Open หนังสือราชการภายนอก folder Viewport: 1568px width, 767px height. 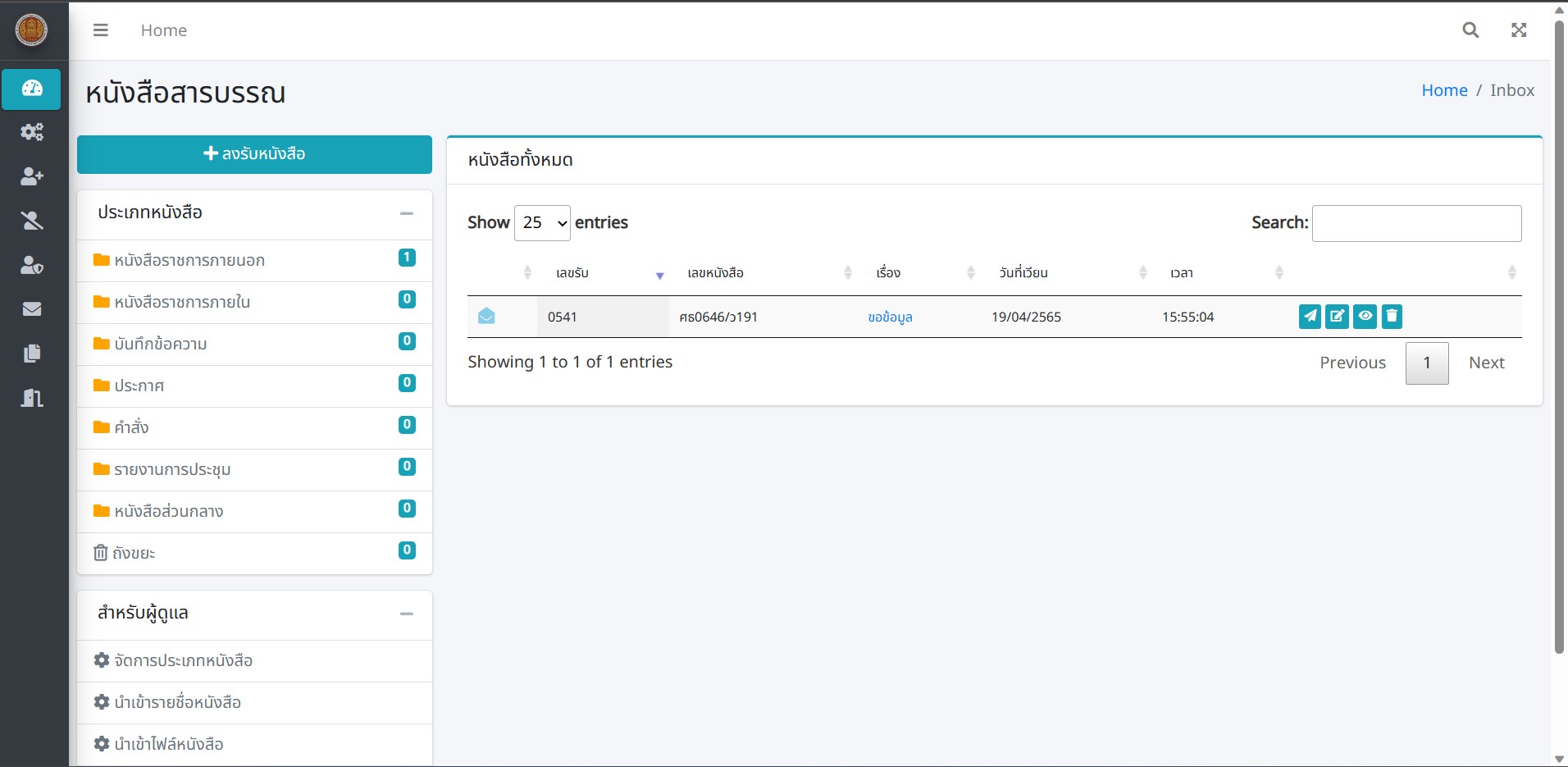coord(254,261)
